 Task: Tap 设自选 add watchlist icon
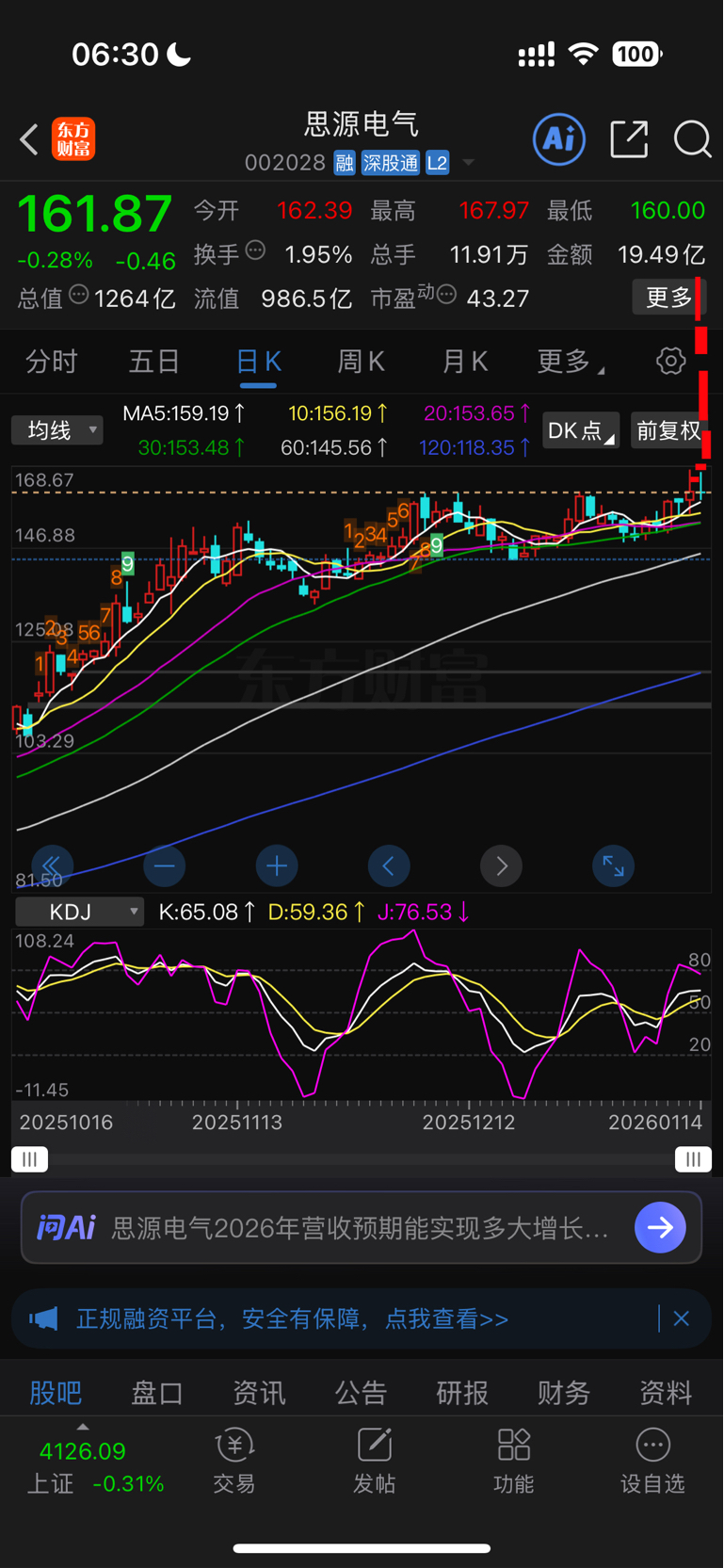[652, 1462]
